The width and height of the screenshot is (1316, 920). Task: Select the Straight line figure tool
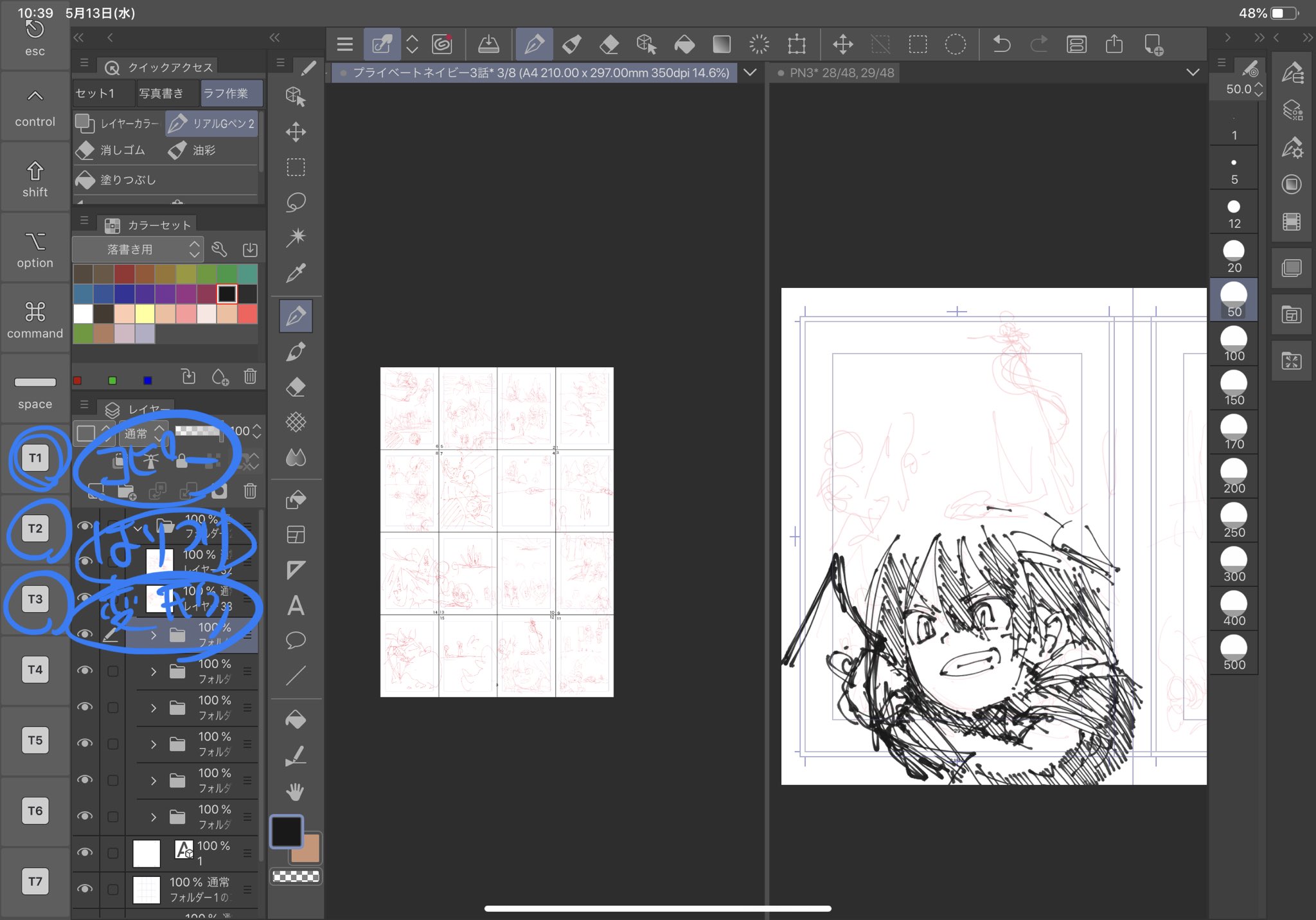[x=296, y=676]
